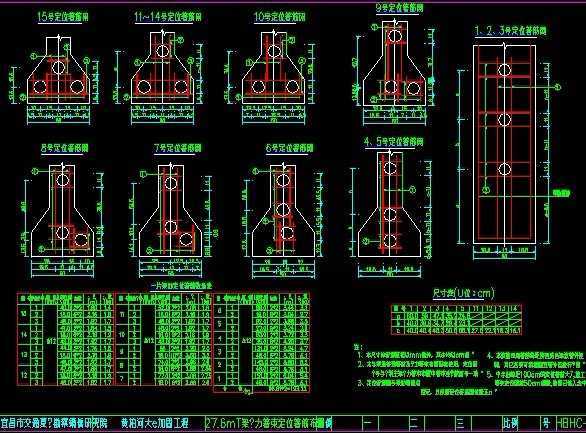Viewport: 586px width, 433px height.
Task: Select the 11~14号 beam cross-section drawing
Action: [163, 68]
